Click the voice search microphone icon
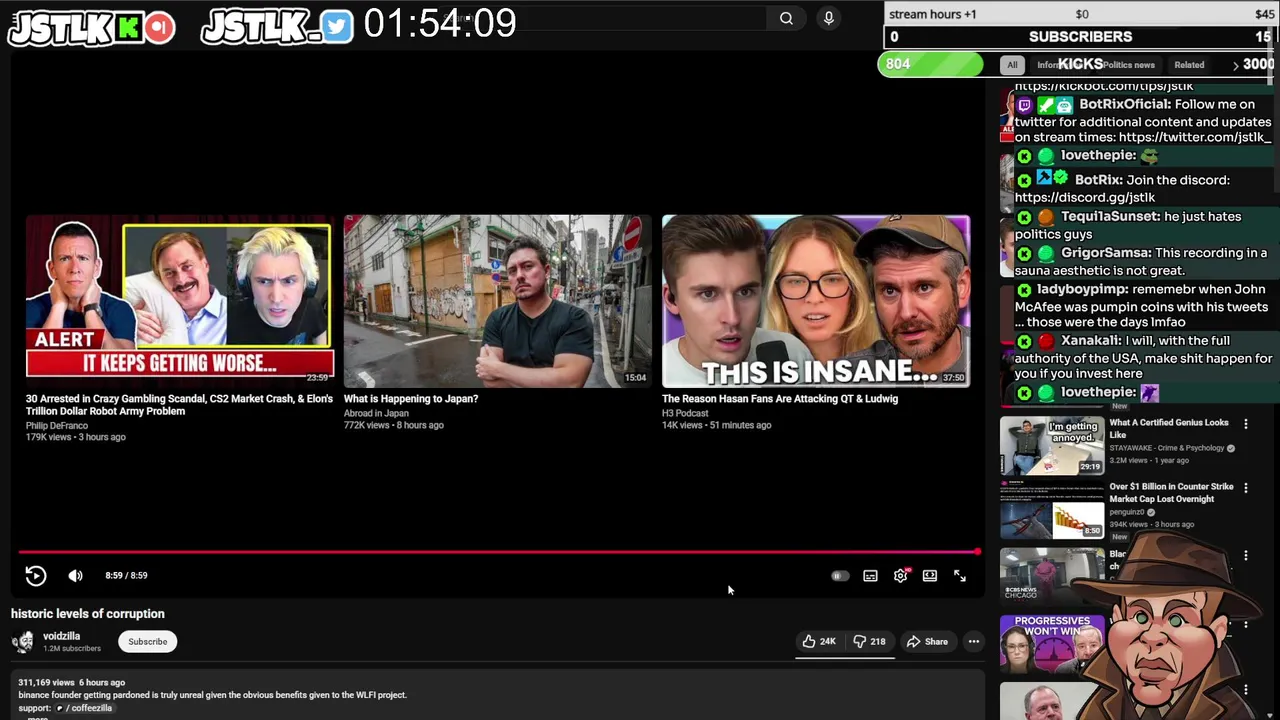 click(828, 18)
